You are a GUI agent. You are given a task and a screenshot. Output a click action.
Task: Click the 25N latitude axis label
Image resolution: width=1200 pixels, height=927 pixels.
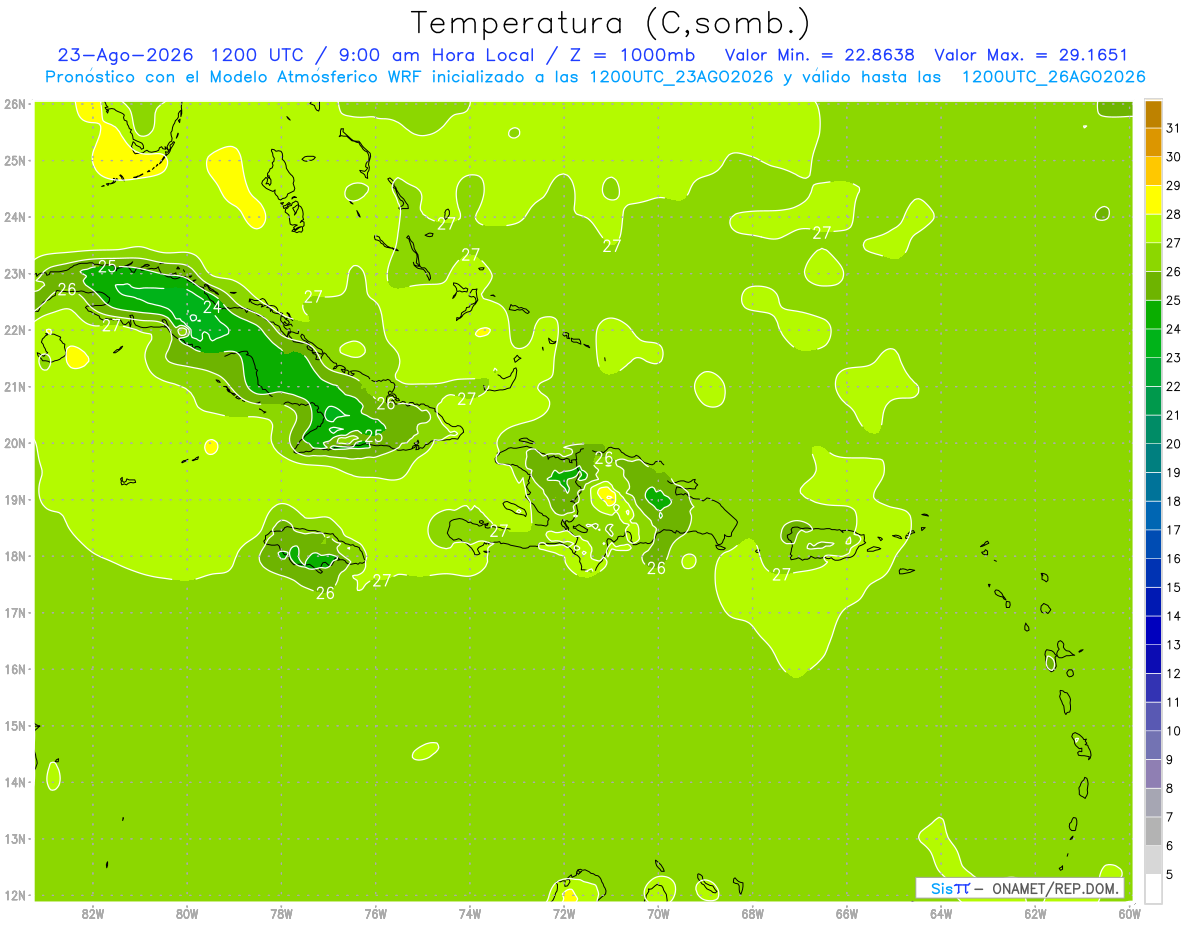click(x=15, y=160)
